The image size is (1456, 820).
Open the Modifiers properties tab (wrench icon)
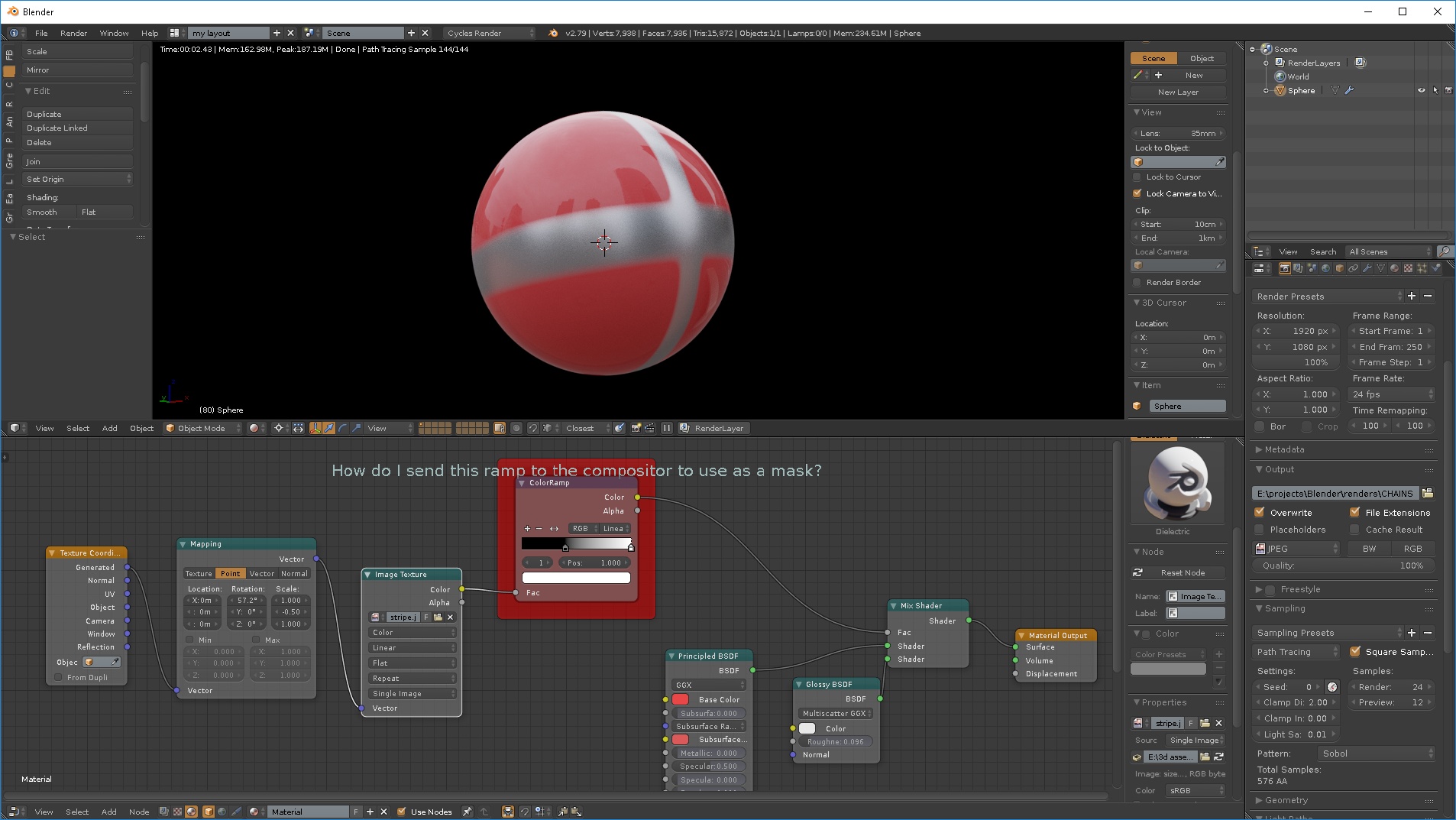(x=1367, y=268)
